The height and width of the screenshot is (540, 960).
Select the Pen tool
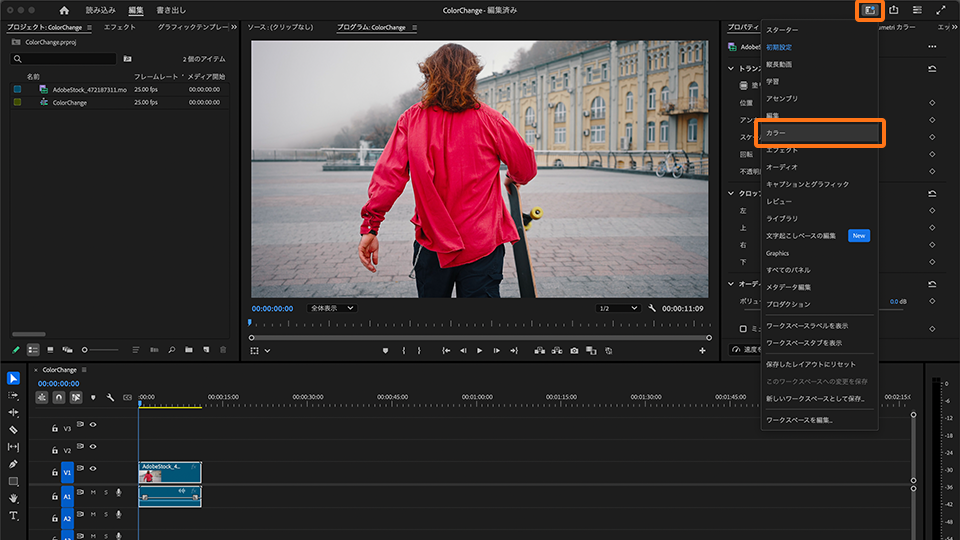coord(14,464)
